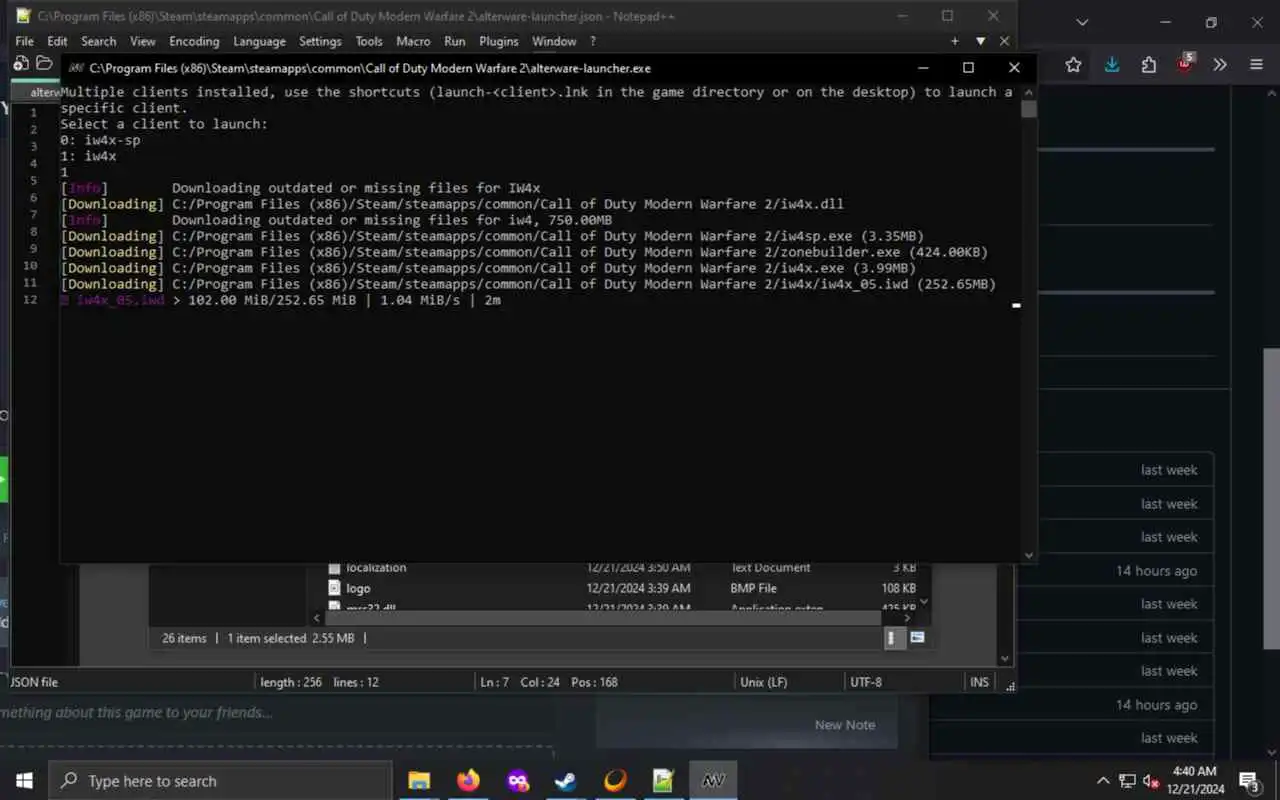This screenshot has width=1280, height=800.
Task: Open the Macro menu in Notepad++
Action: 413,41
